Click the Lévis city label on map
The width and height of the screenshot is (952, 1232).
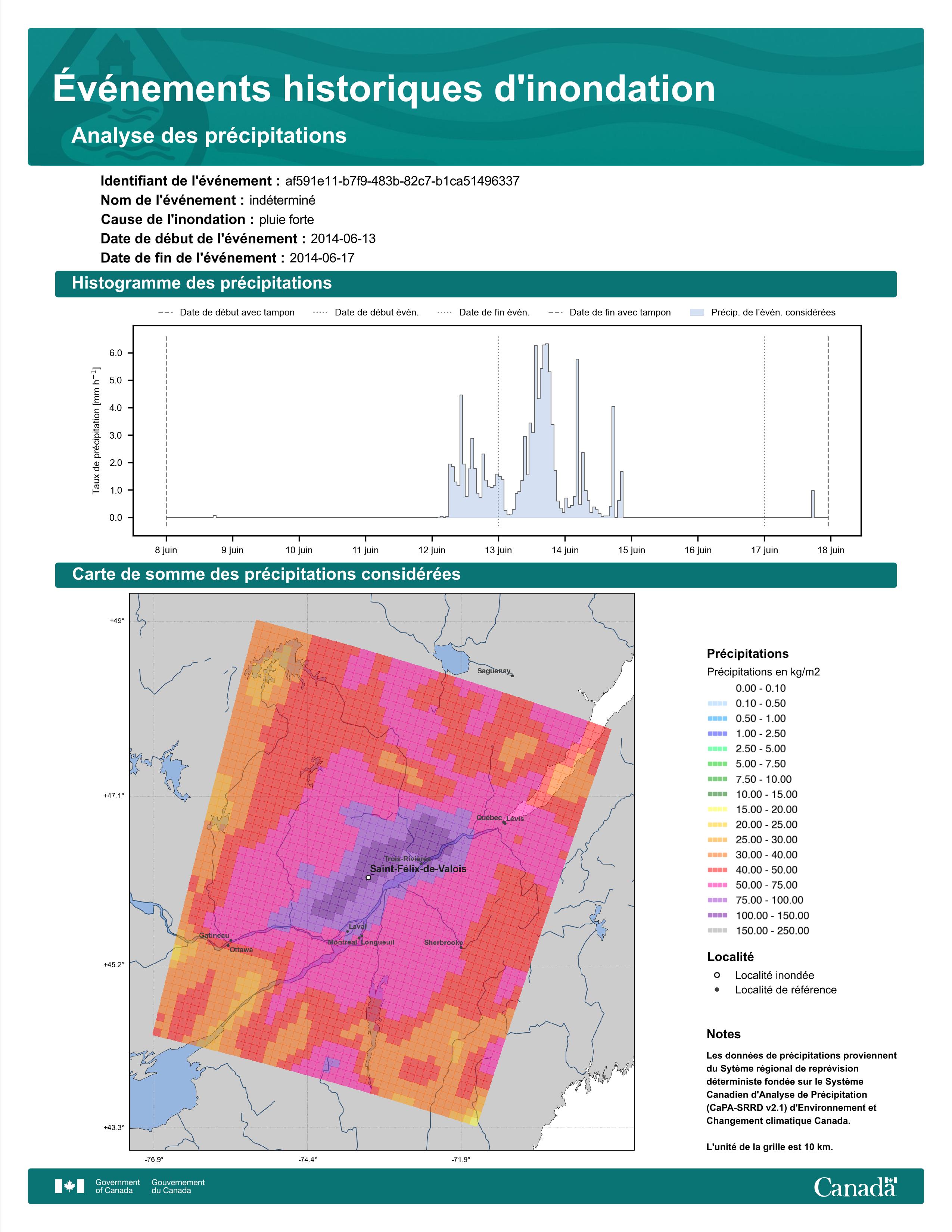[515, 818]
